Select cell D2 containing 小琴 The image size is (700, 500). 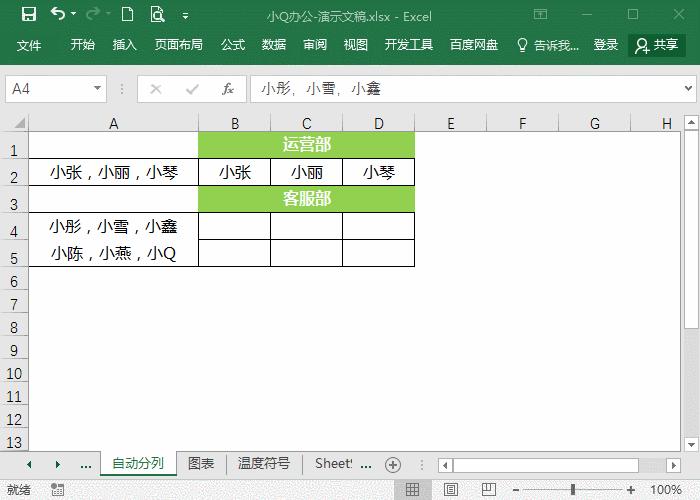(x=378, y=172)
